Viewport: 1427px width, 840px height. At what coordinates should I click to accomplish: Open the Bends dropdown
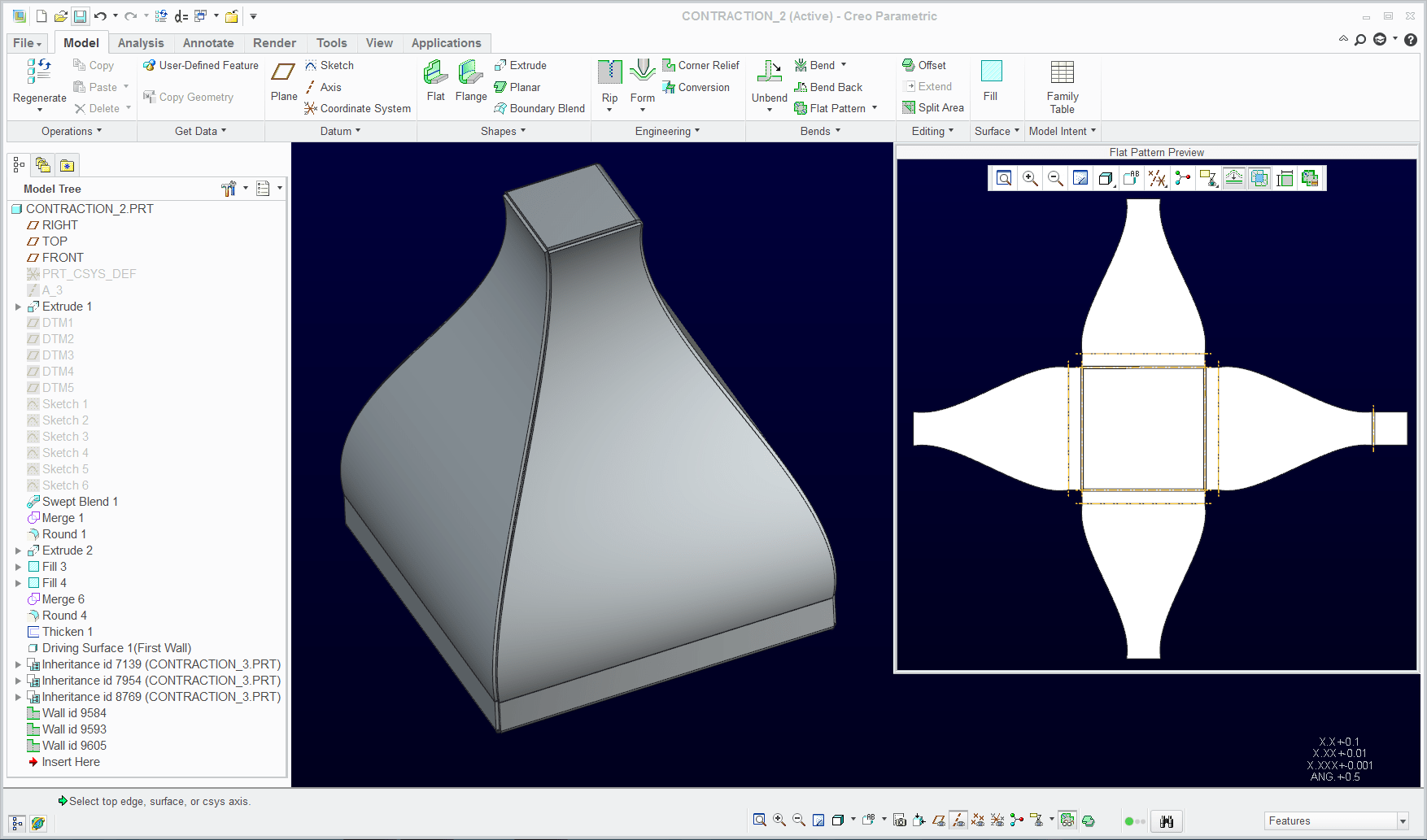820,131
